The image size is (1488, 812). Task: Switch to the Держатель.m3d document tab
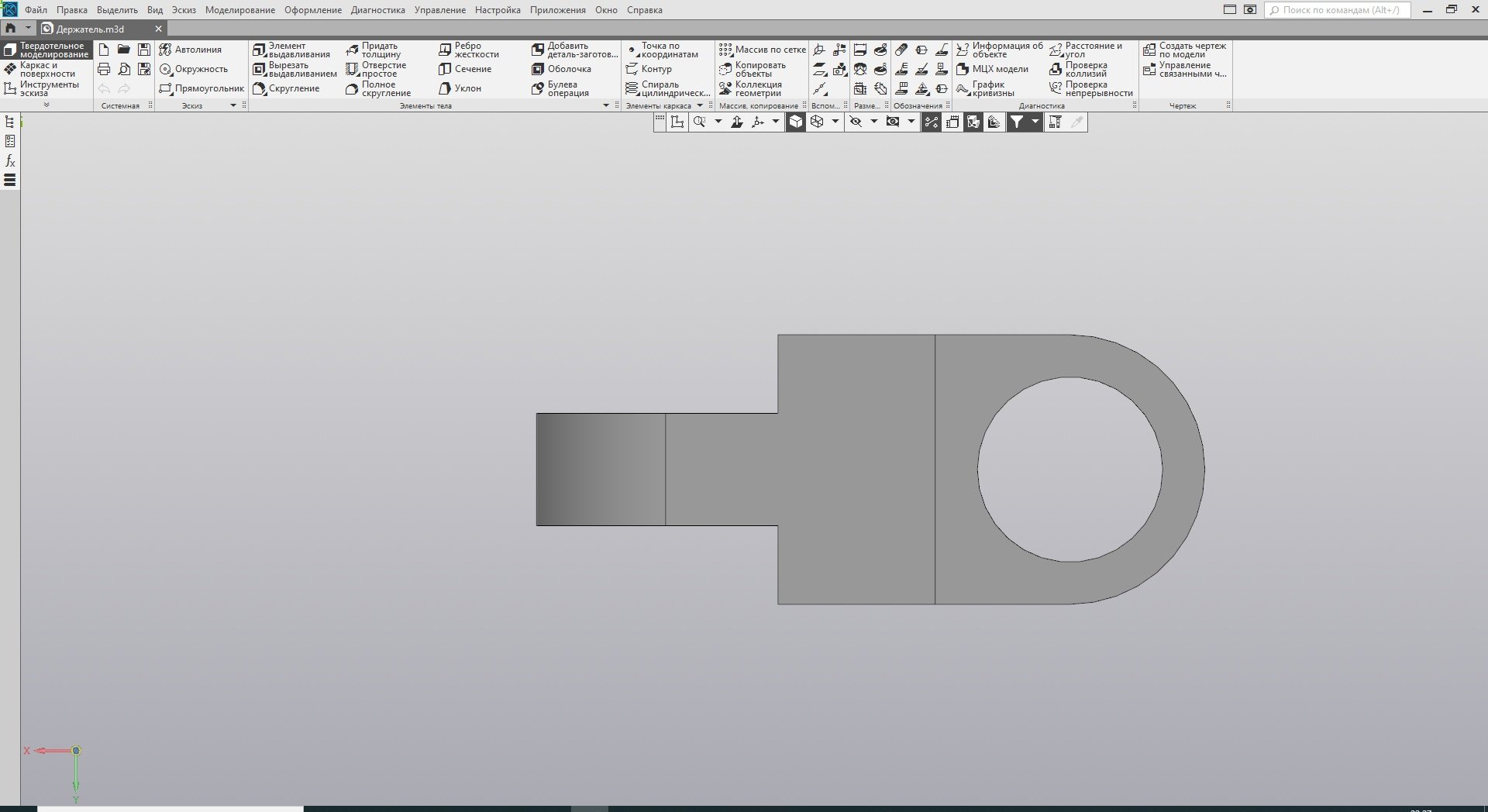[x=90, y=29]
